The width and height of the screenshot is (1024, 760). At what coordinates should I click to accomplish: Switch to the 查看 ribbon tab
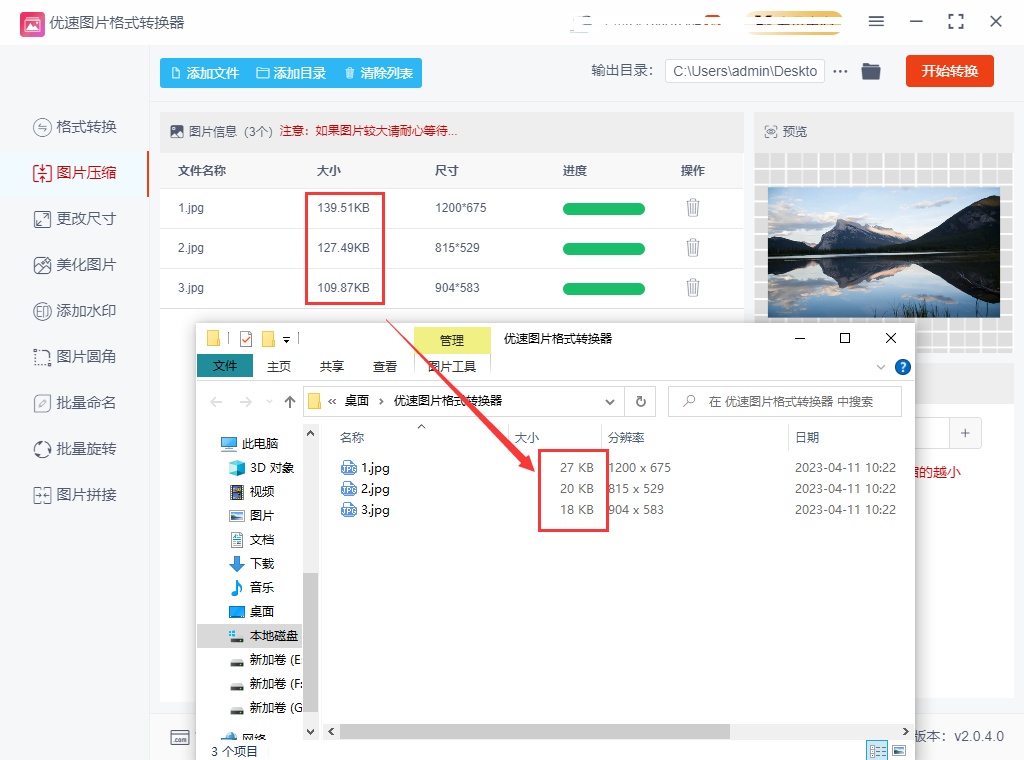coord(385,366)
